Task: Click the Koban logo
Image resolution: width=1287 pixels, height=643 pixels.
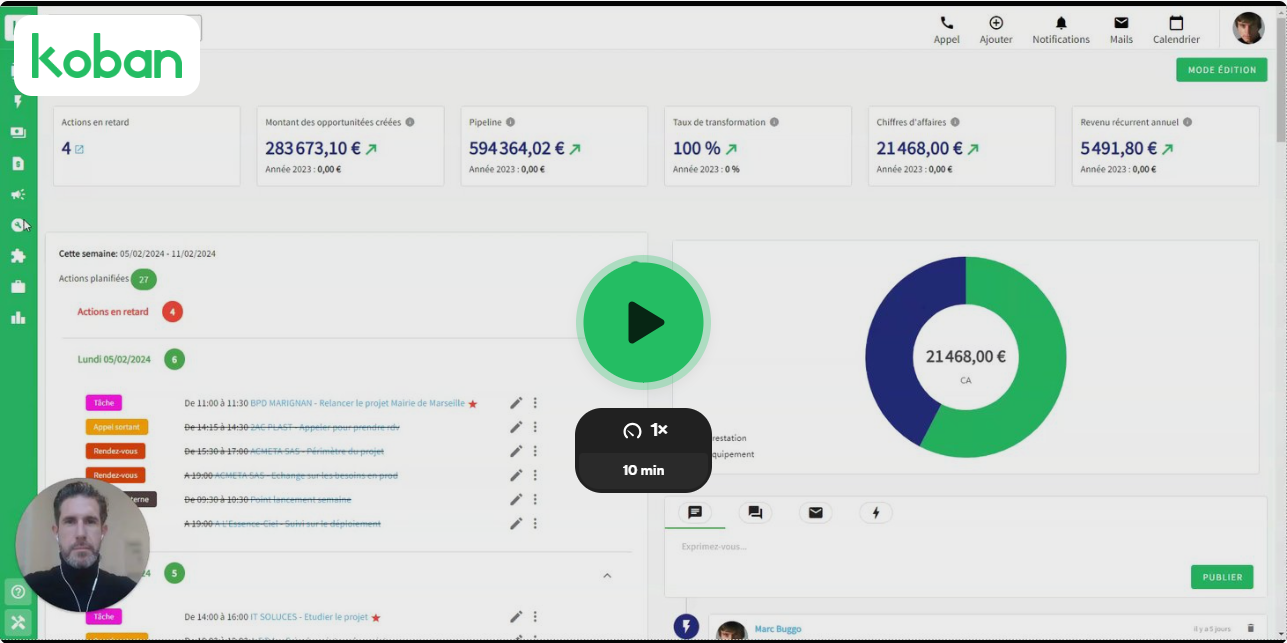Action: point(107,55)
